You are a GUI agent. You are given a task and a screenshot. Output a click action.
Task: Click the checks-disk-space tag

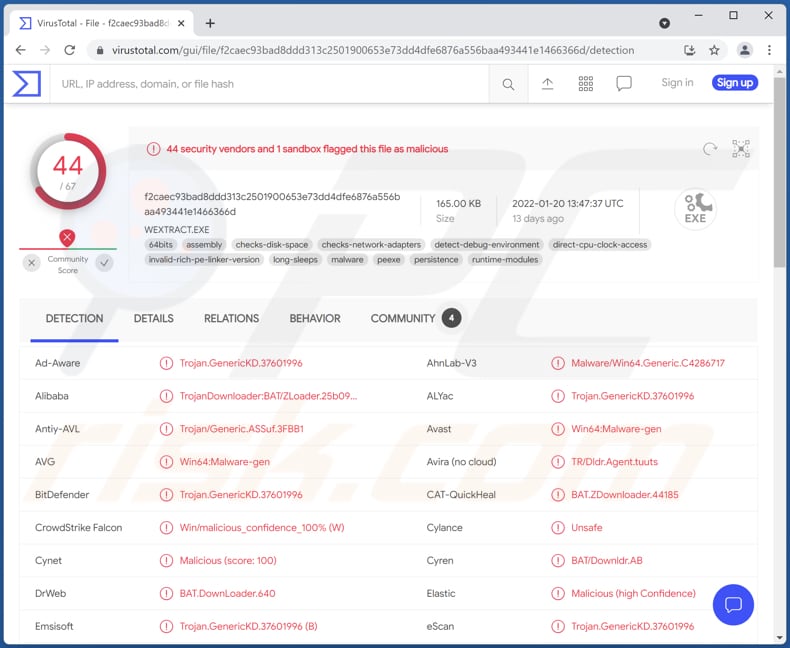(272, 245)
